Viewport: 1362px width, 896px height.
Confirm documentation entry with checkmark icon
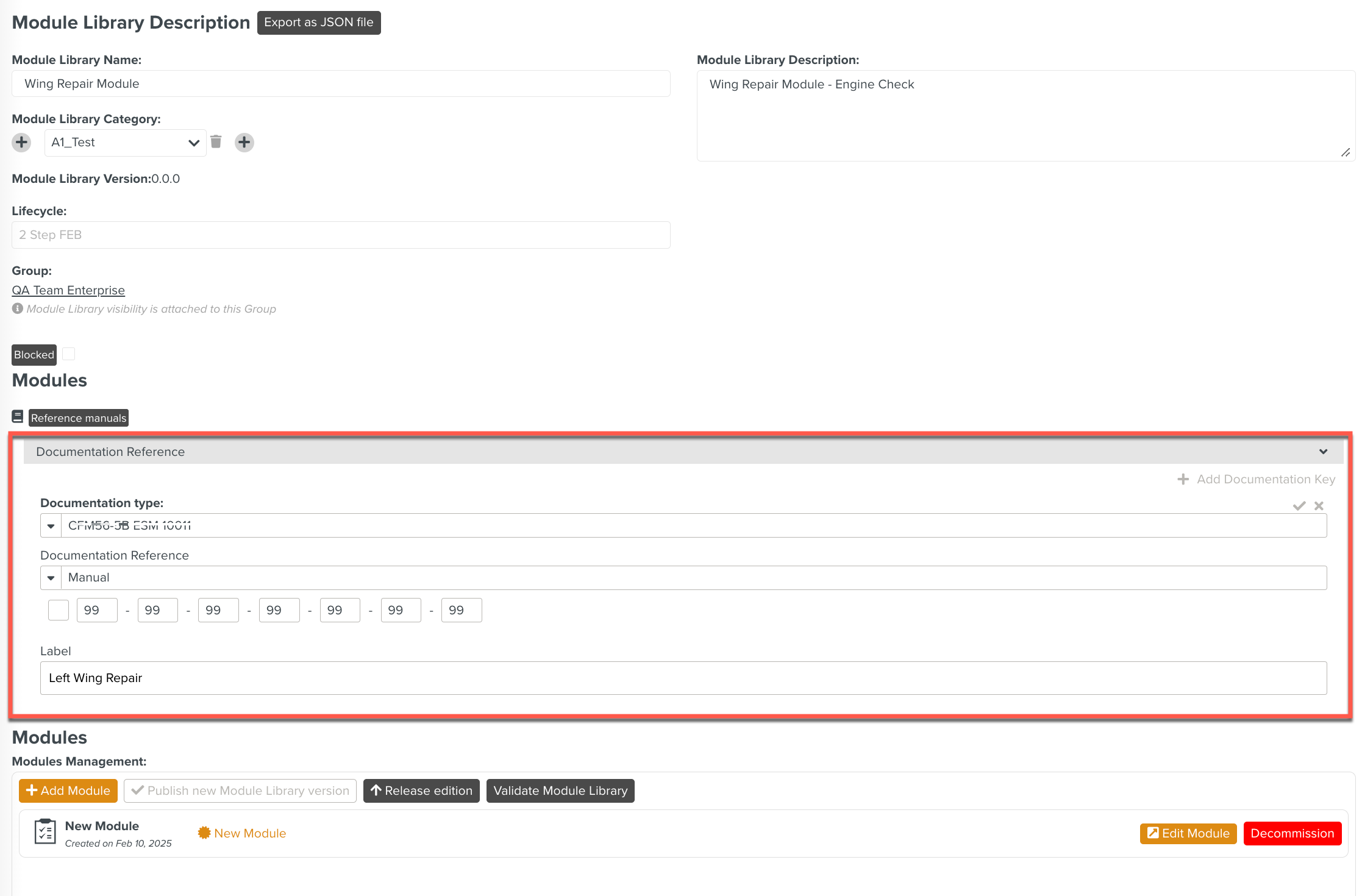(x=1299, y=506)
